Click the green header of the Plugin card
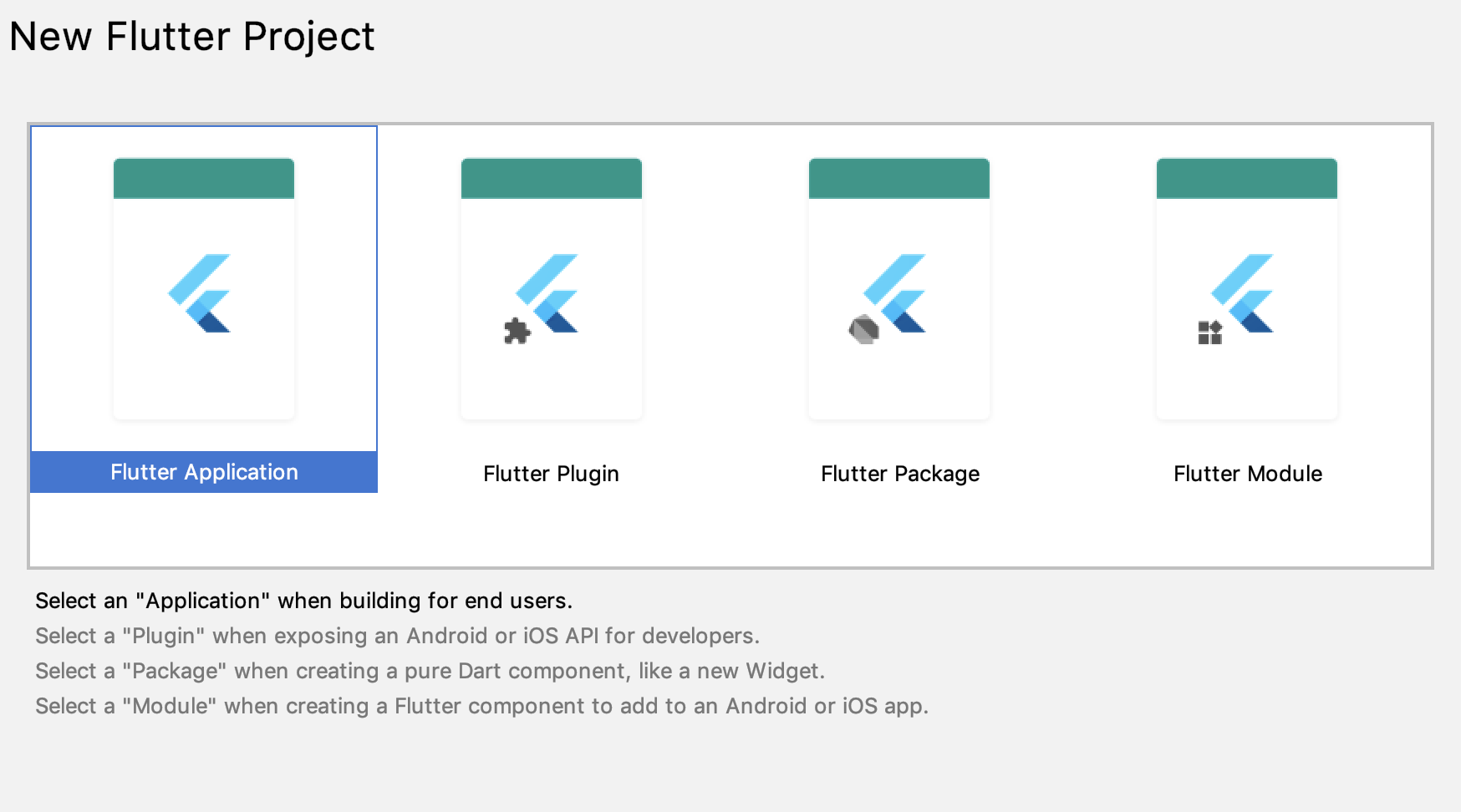Viewport: 1461px width, 812px height. (x=552, y=179)
